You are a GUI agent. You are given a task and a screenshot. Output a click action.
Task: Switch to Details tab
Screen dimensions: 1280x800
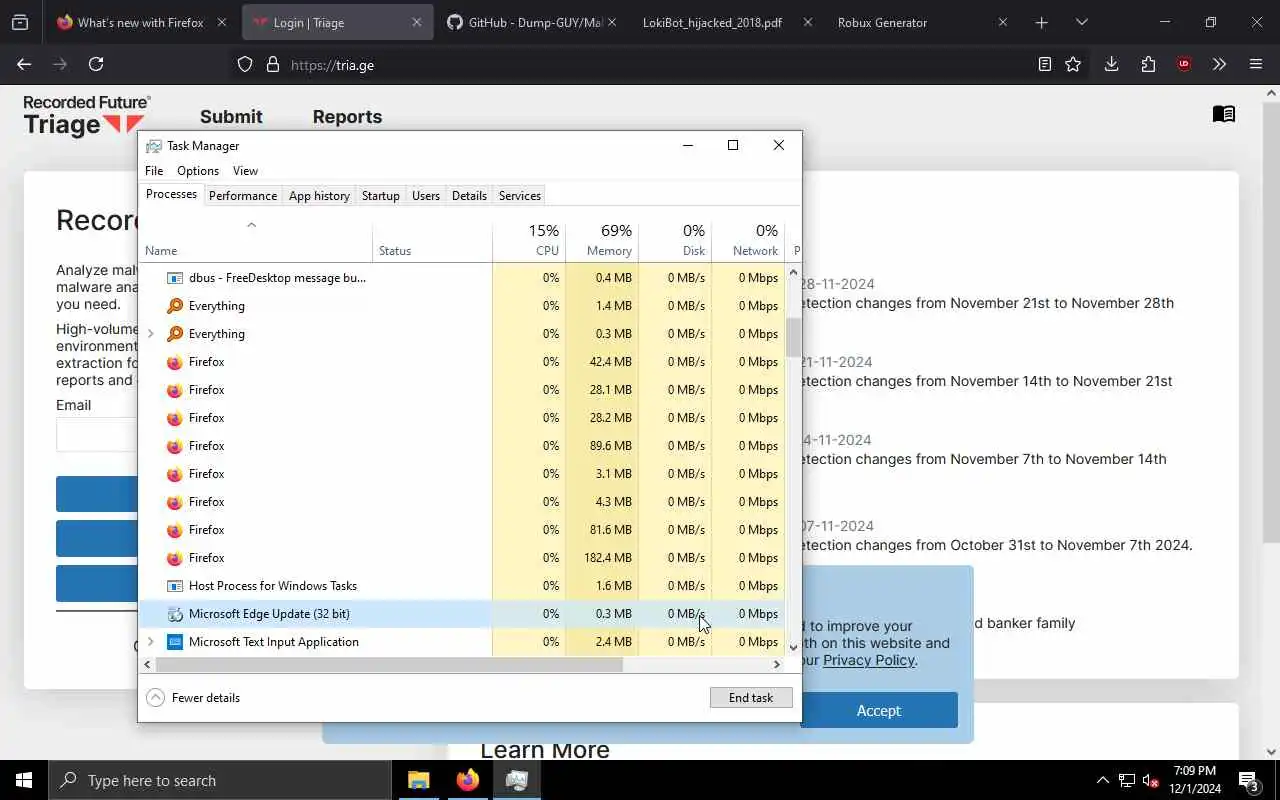pyautogui.click(x=469, y=196)
